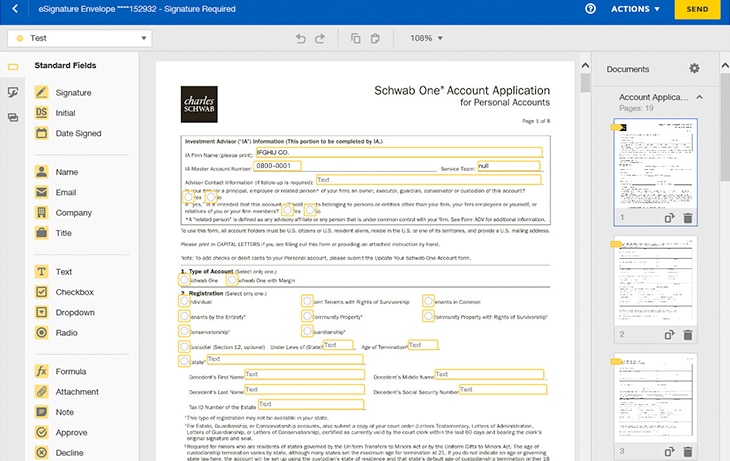
Task: Select the merge fields sidebar tab icon
Action: (x=13, y=117)
